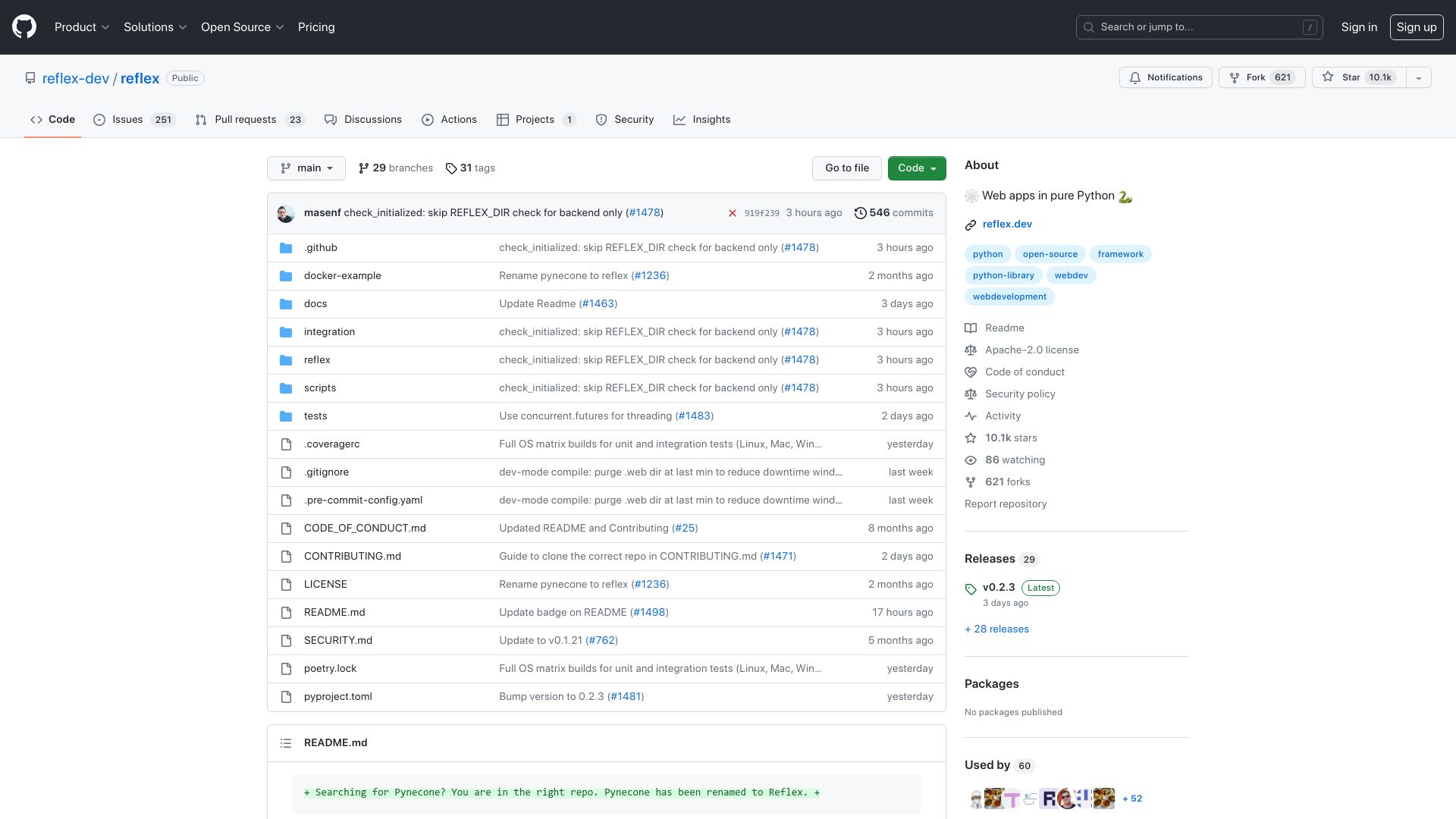
Task: Open the .github folder icon
Action: pyautogui.click(x=286, y=248)
